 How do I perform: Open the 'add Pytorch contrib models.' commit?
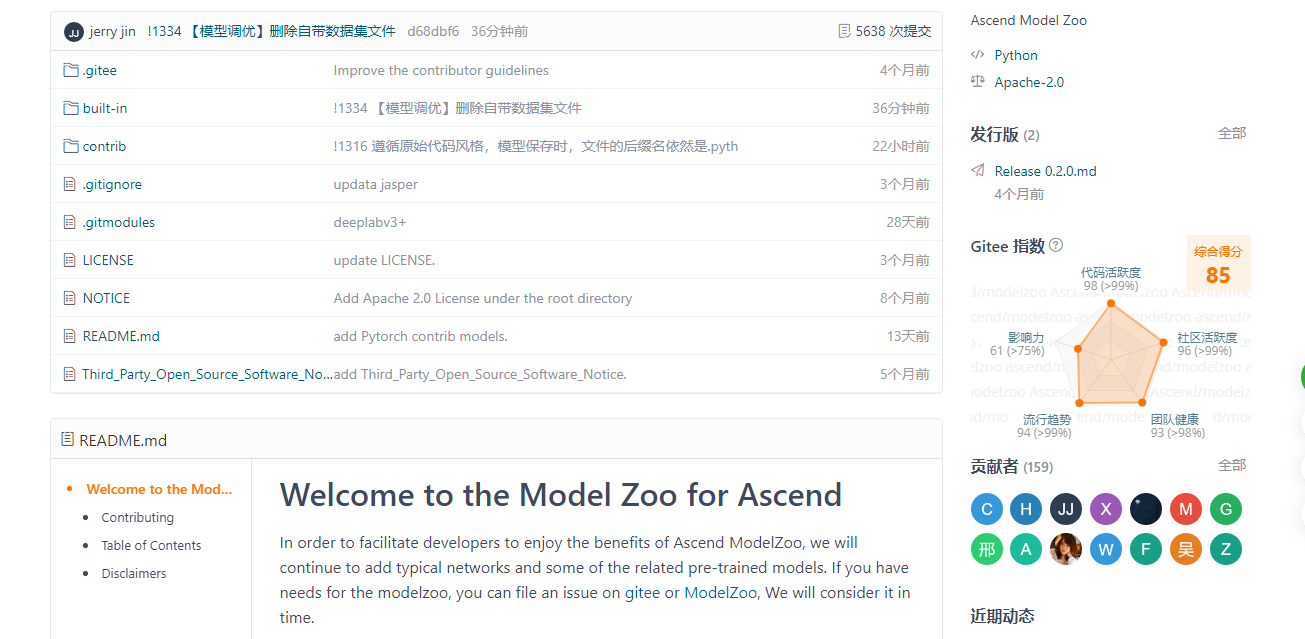pyautogui.click(x=421, y=336)
